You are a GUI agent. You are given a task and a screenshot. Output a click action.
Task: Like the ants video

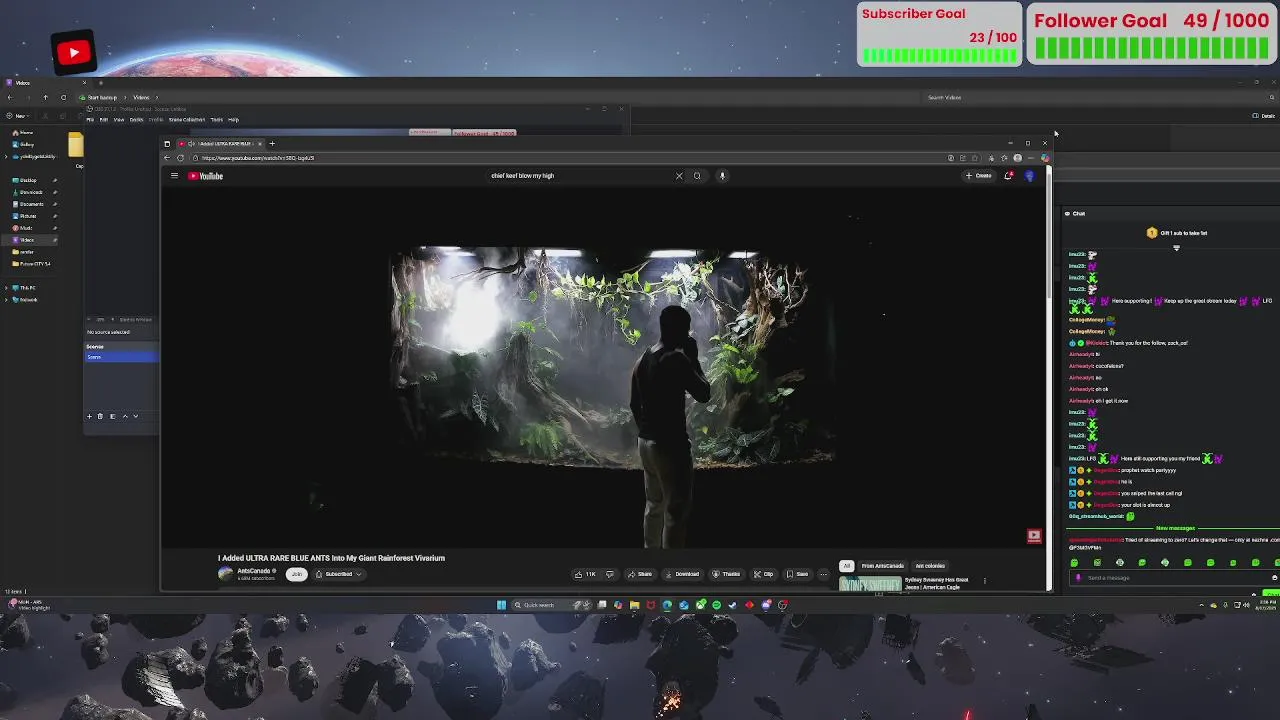pyautogui.click(x=586, y=574)
